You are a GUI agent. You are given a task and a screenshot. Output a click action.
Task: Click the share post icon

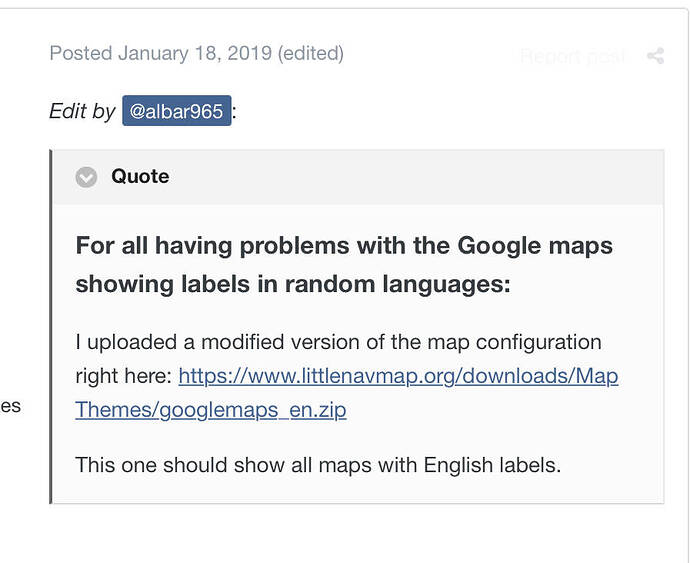[655, 56]
